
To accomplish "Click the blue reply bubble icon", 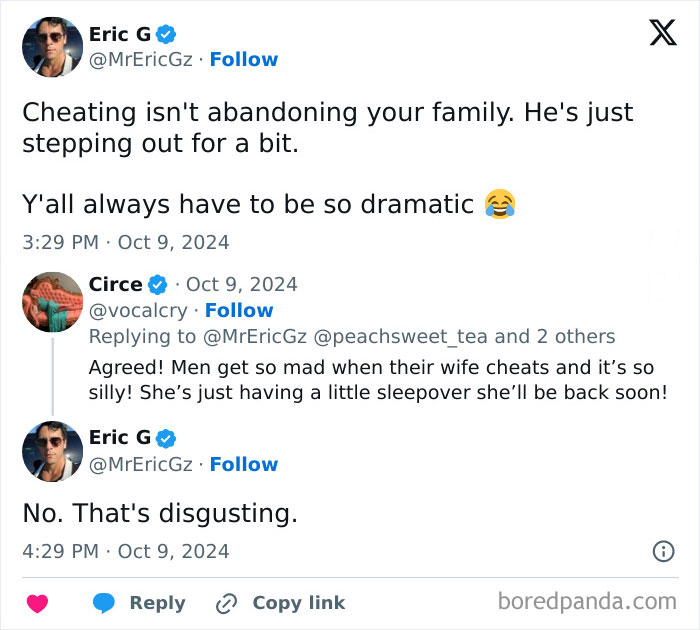I will coord(104,603).
